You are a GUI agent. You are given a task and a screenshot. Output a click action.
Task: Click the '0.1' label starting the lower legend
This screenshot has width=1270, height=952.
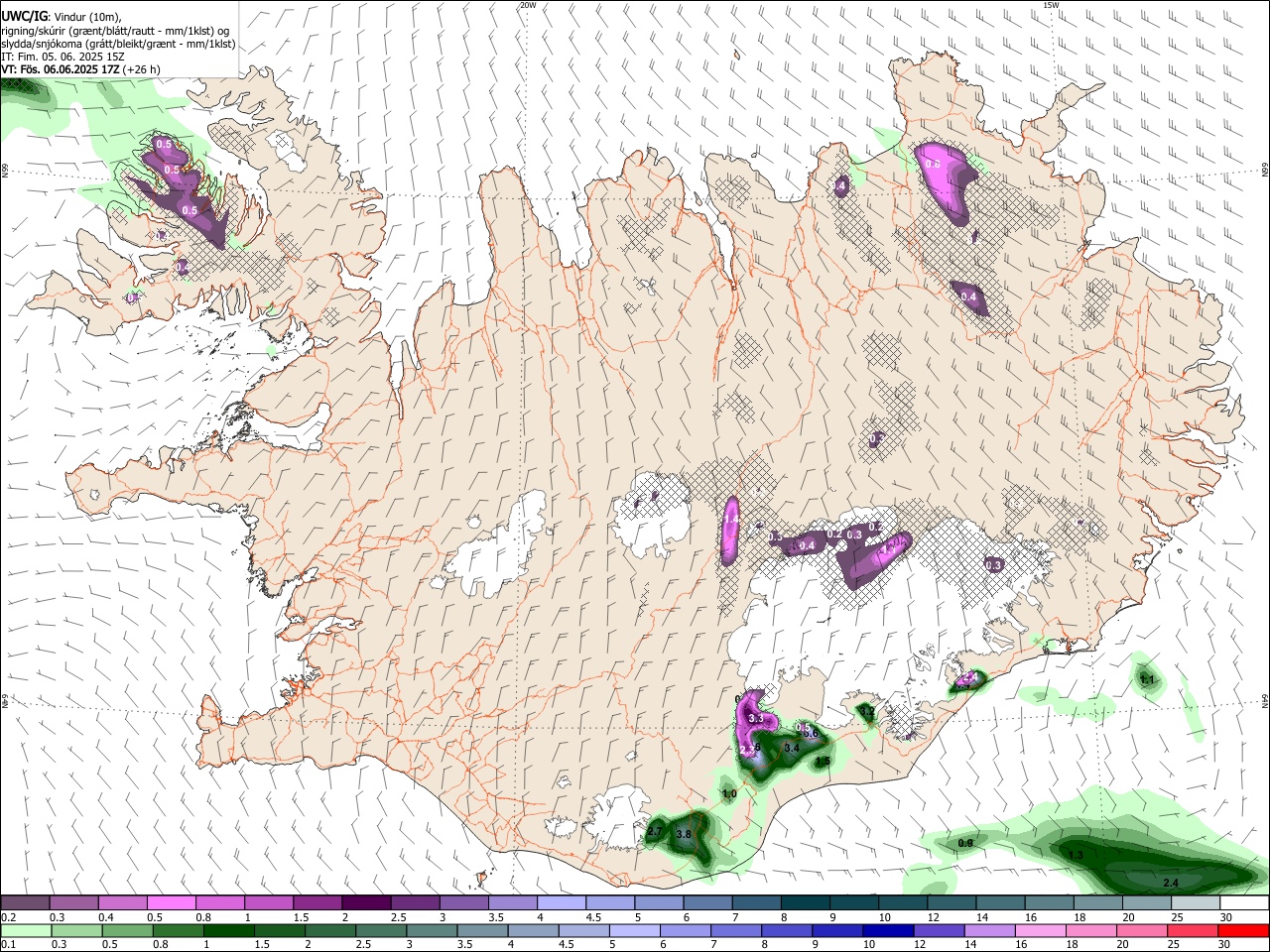(x=8, y=945)
